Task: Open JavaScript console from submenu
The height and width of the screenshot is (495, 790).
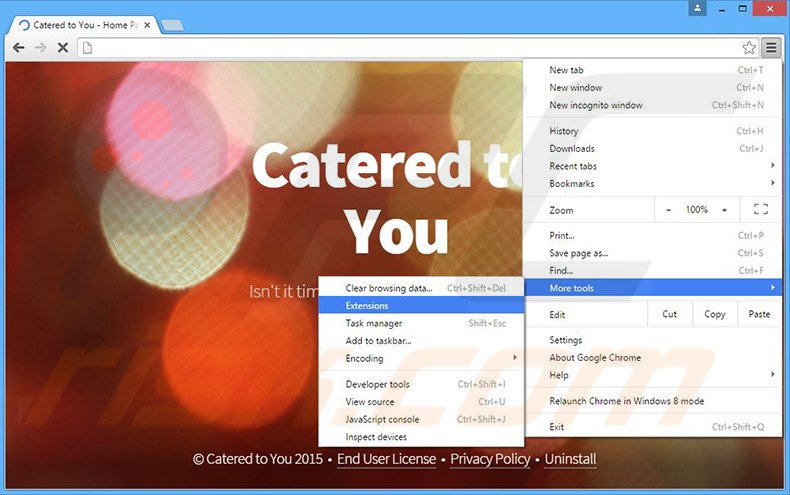Action: point(422,419)
